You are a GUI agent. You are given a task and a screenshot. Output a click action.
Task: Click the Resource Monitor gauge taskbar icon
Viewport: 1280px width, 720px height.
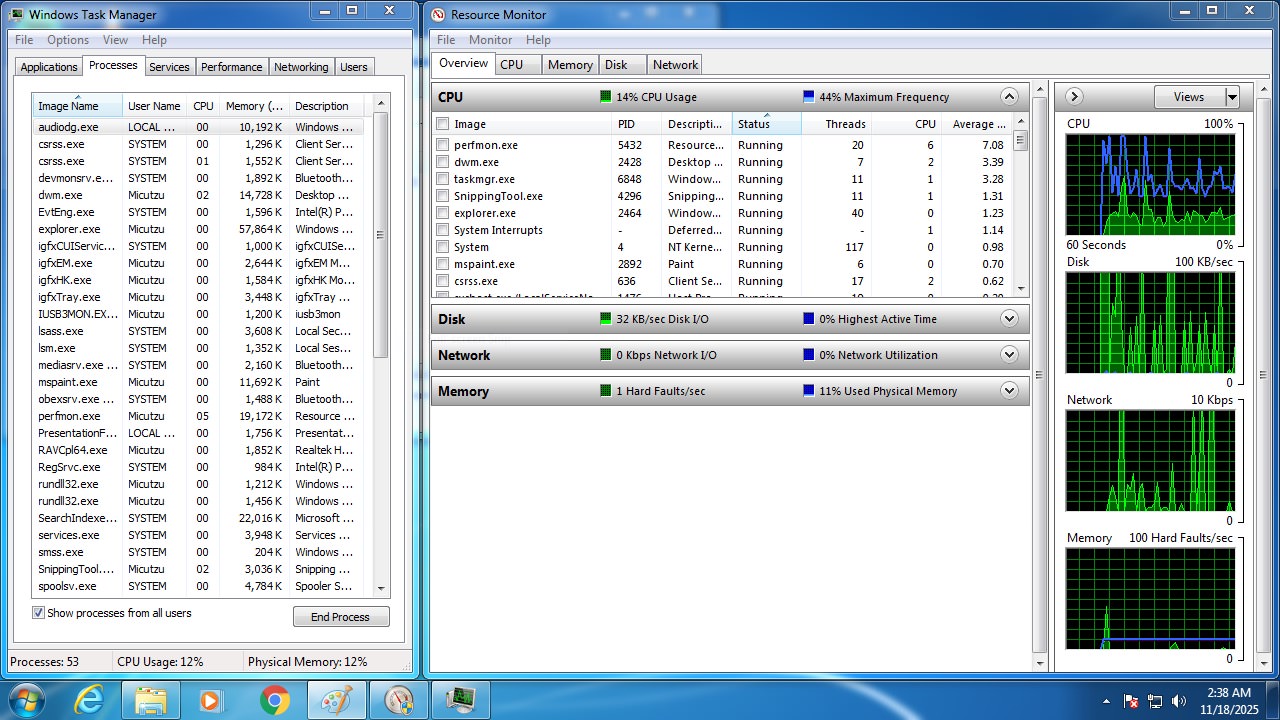click(398, 699)
